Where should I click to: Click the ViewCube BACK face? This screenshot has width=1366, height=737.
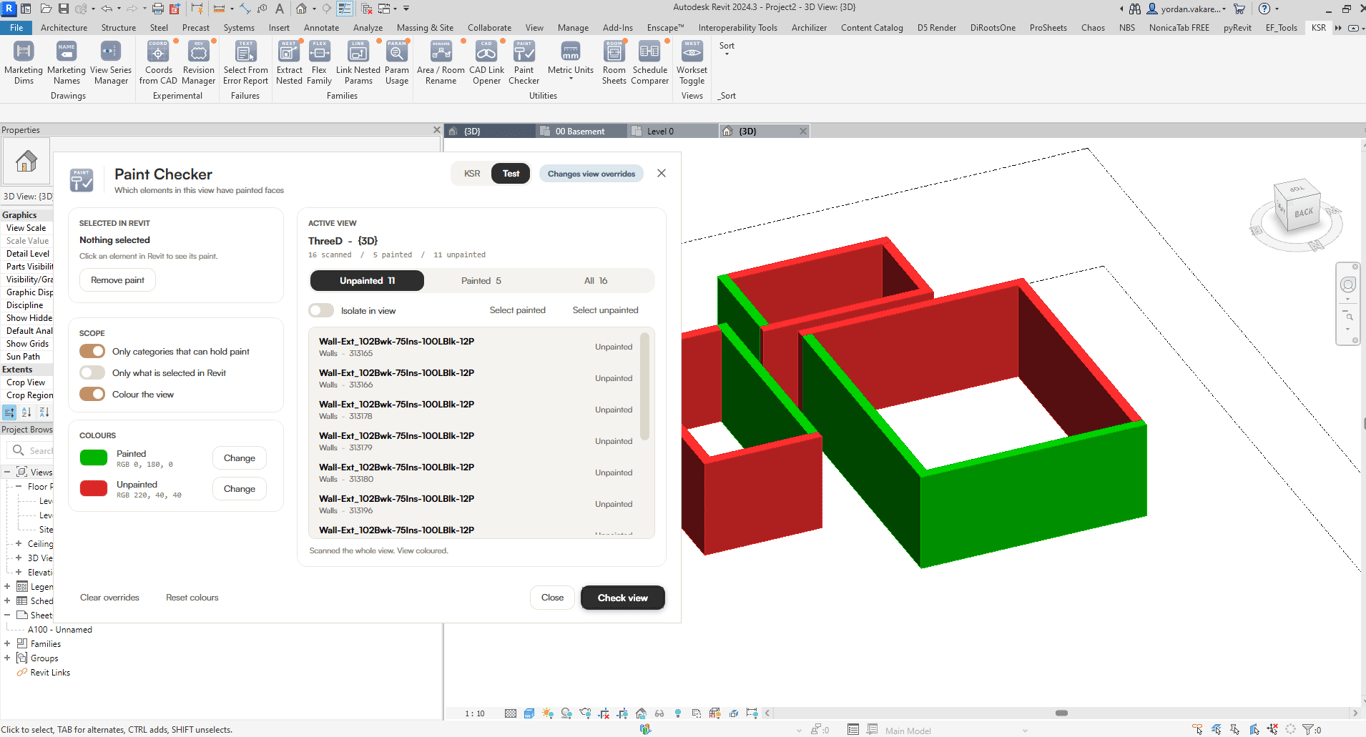coord(1303,212)
